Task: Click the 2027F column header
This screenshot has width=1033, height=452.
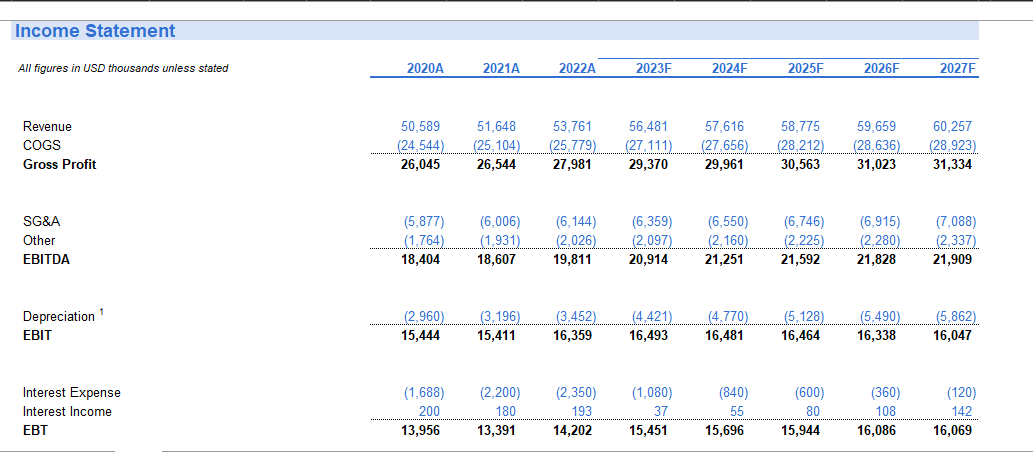Action: coord(957,69)
